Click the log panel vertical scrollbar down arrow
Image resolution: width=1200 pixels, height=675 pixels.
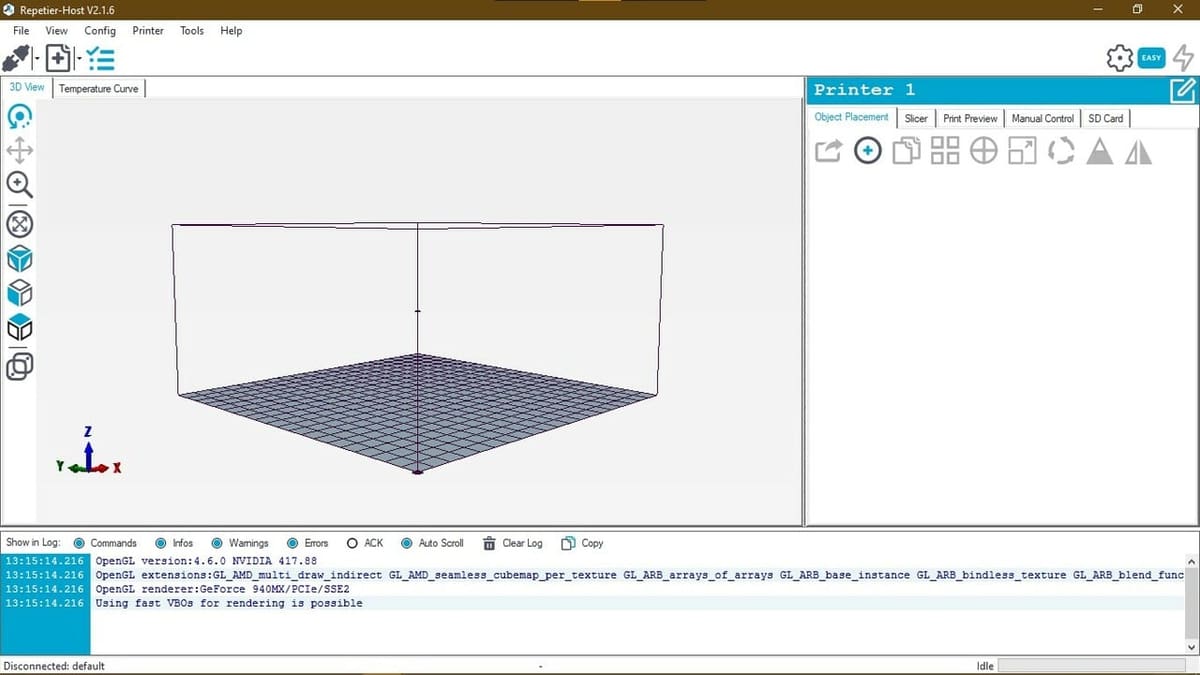pos(1191,647)
